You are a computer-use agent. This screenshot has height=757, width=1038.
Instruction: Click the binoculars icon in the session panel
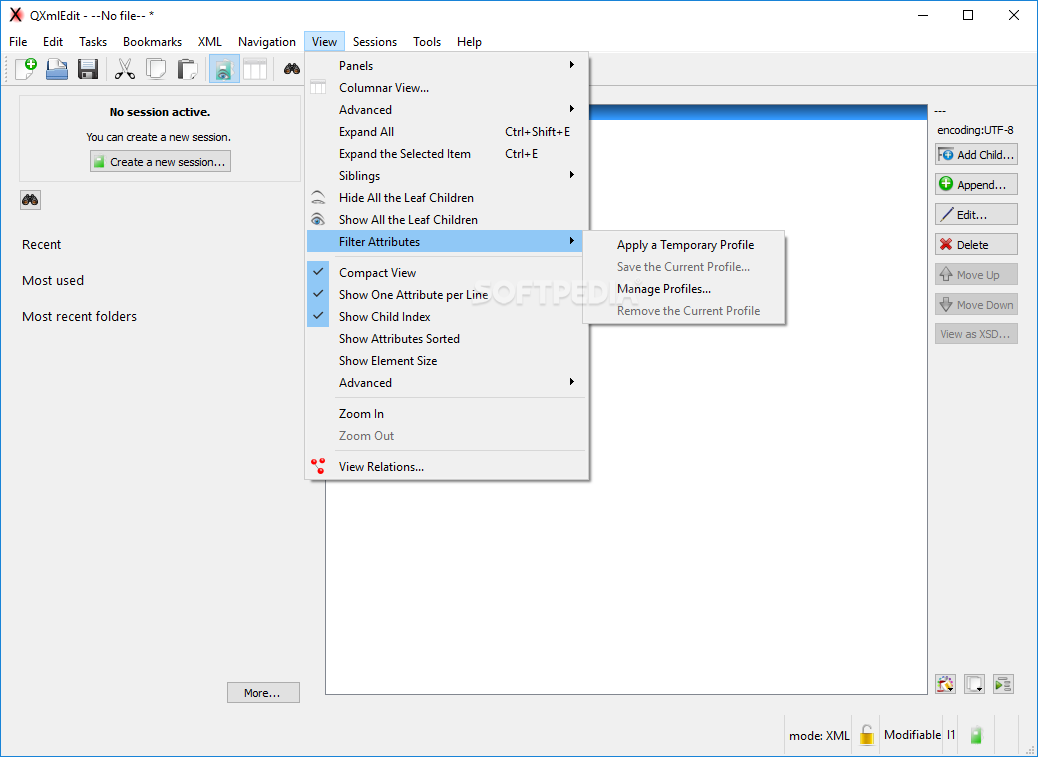click(30, 200)
